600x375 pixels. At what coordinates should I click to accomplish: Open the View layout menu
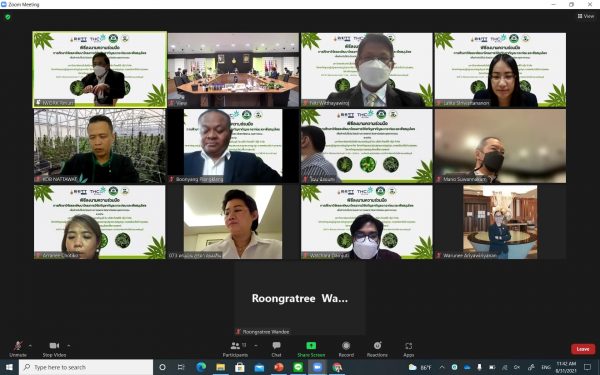(x=586, y=16)
